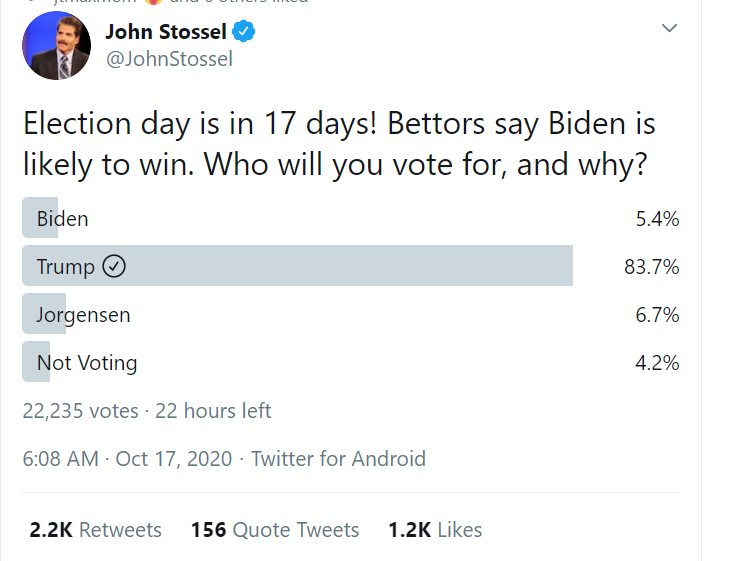Viewport: 735px width, 561px height.
Task: Click the checkmark icon beside Trump
Action: (114, 266)
